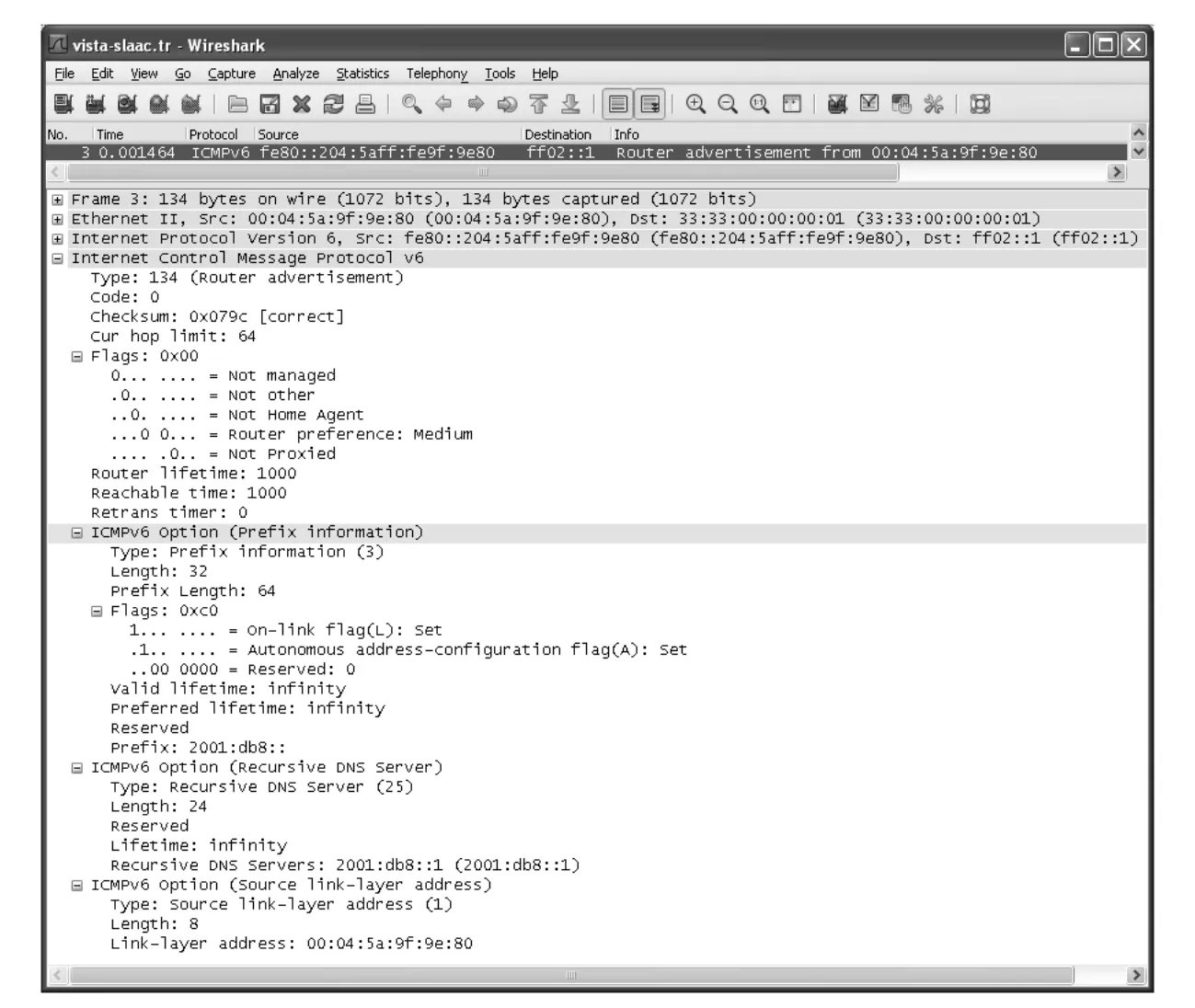This screenshot has width=1195, height=1008.
Task: Select 'Prefix: 2001:db8::' line
Action: point(198,748)
